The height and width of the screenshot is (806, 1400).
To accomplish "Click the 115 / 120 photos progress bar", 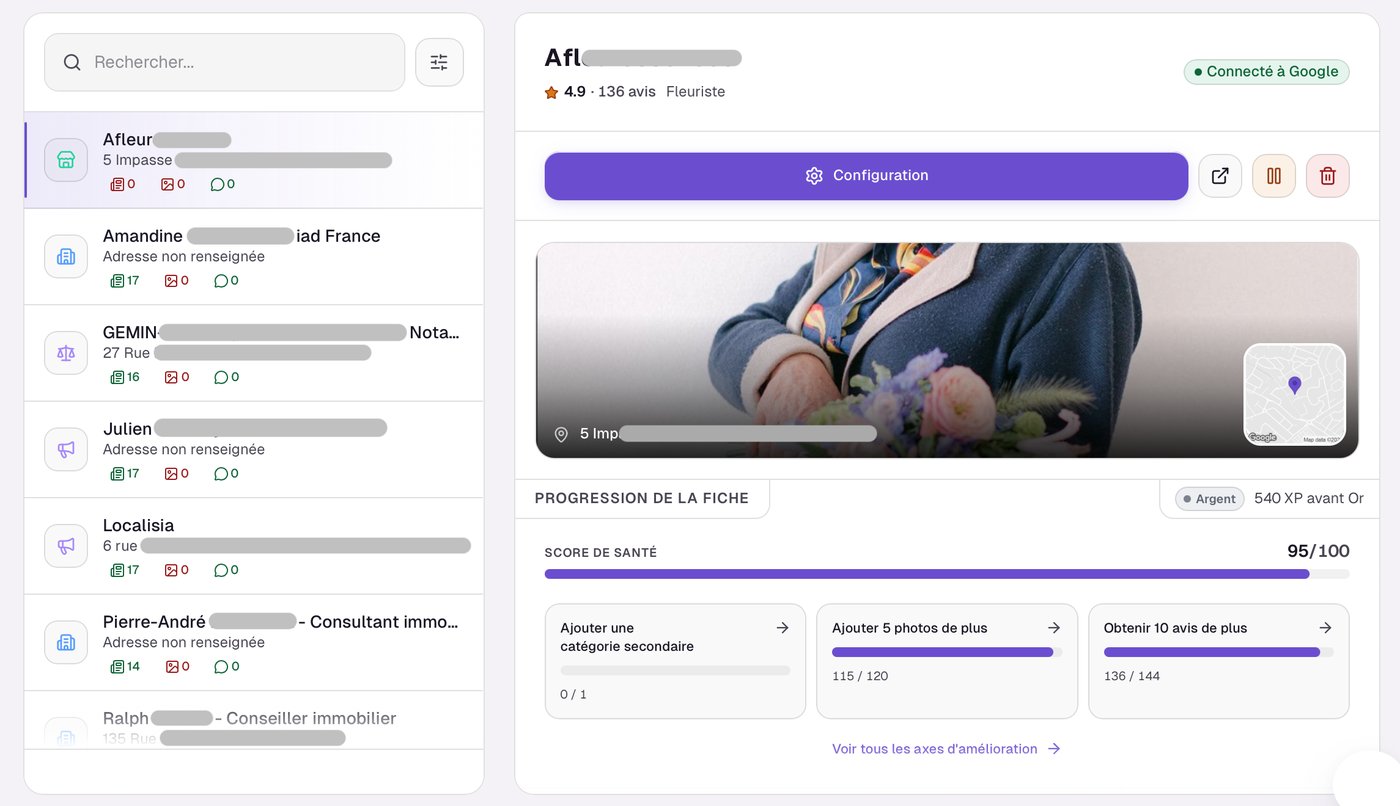I will coord(947,652).
